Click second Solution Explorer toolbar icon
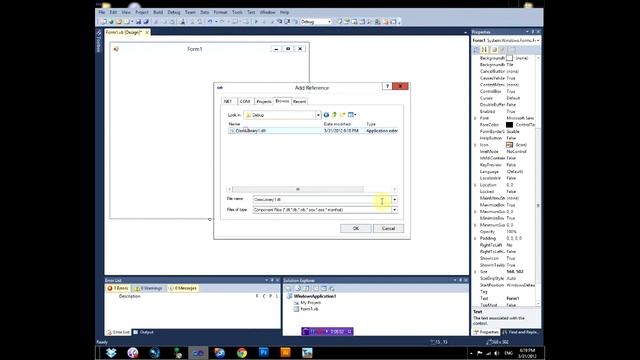This screenshot has width=640, height=360. 298,289
